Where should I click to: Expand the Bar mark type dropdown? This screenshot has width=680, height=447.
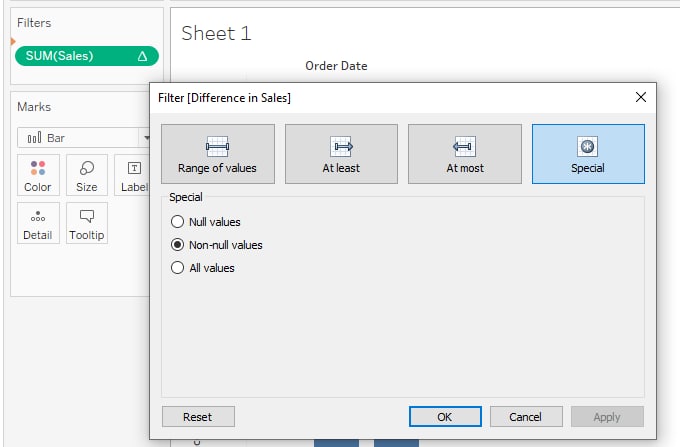(x=146, y=138)
